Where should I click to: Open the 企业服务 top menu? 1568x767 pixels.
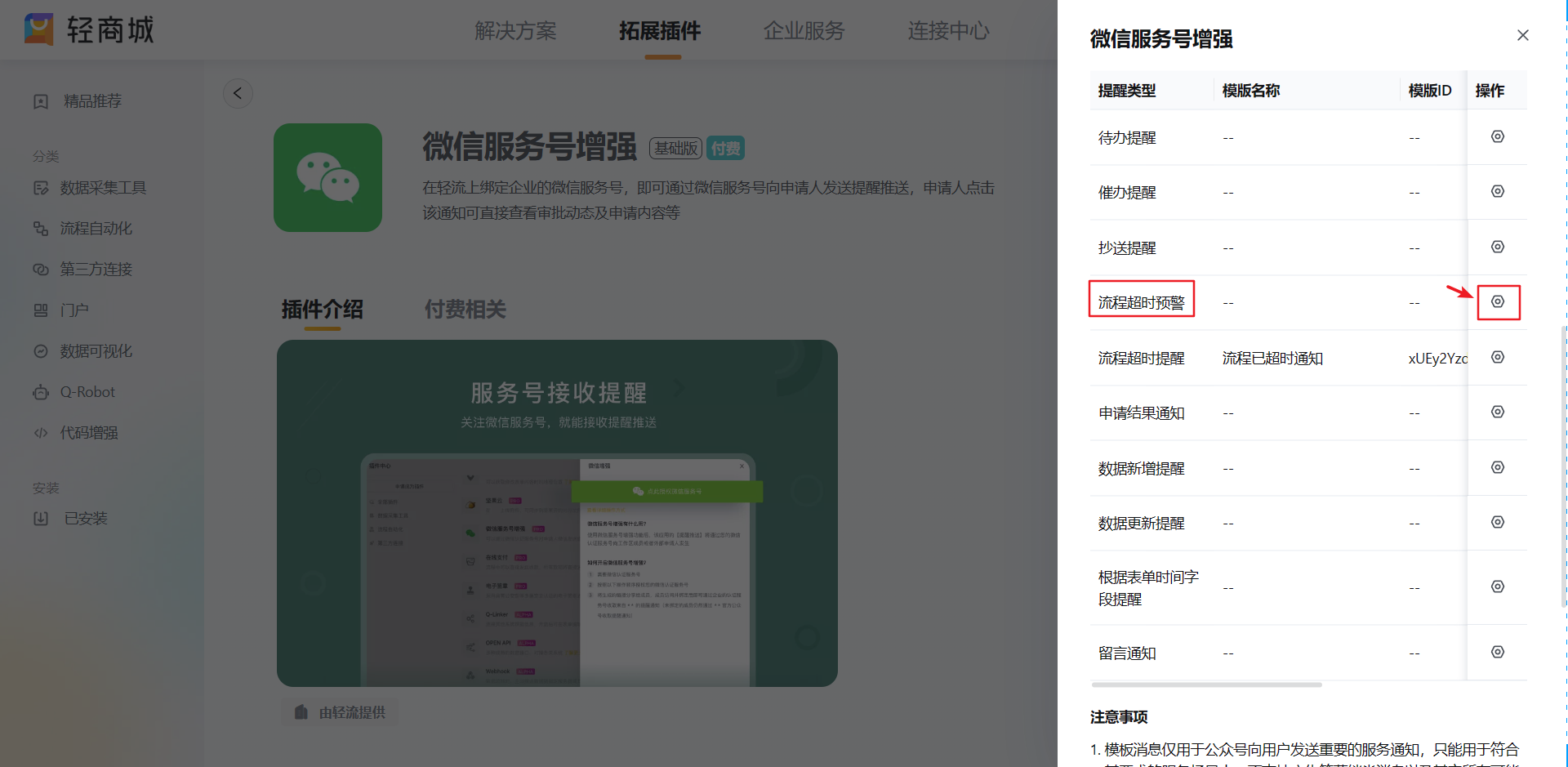804,31
